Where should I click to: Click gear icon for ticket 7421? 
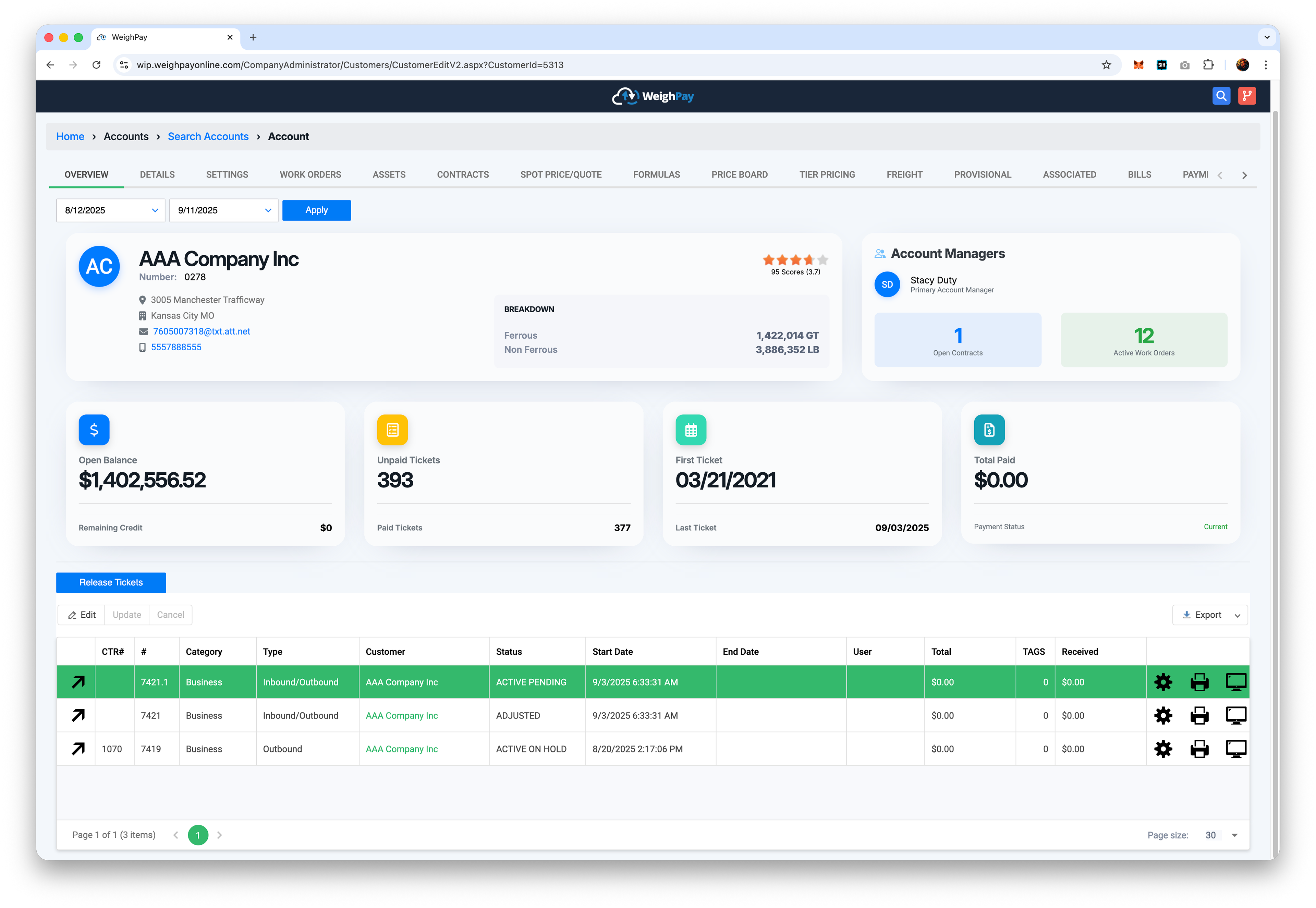(x=1163, y=715)
